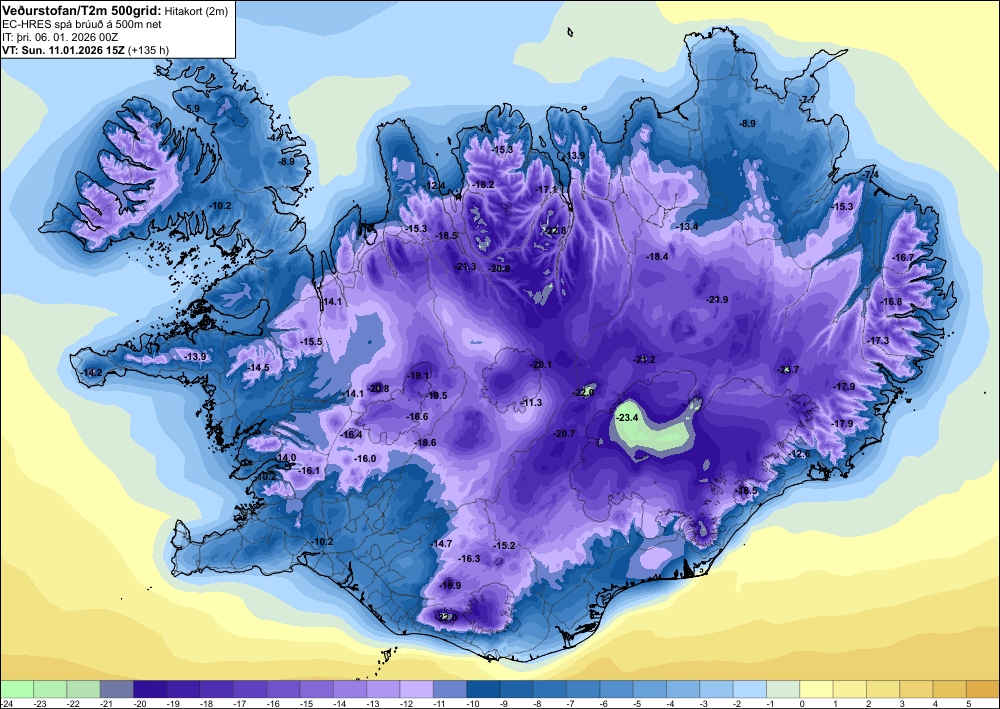Select the -16.8 temperature label
Screen dimensions: 1000x709
tap(892, 302)
